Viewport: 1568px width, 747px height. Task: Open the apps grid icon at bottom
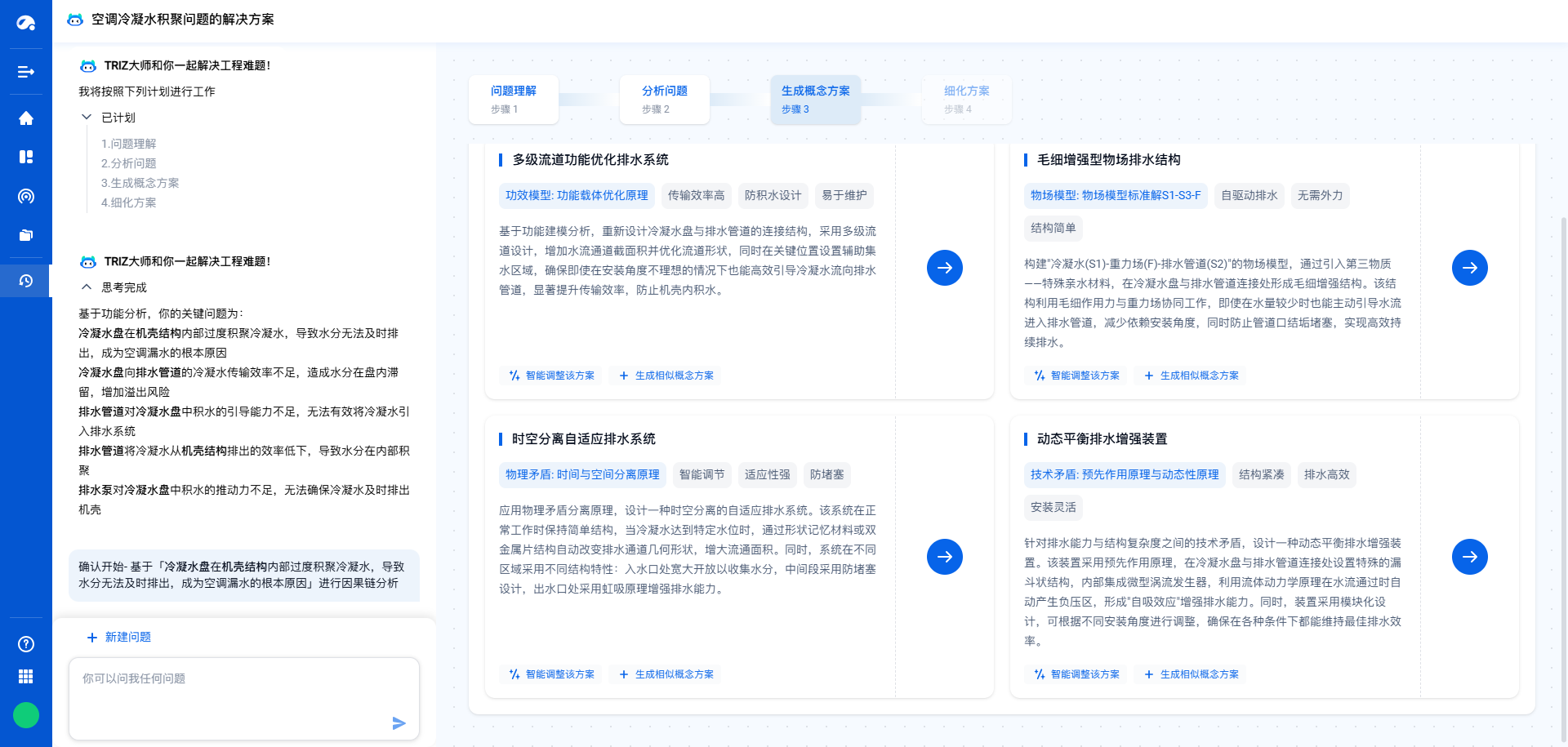pyautogui.click(x=25, y=675)
